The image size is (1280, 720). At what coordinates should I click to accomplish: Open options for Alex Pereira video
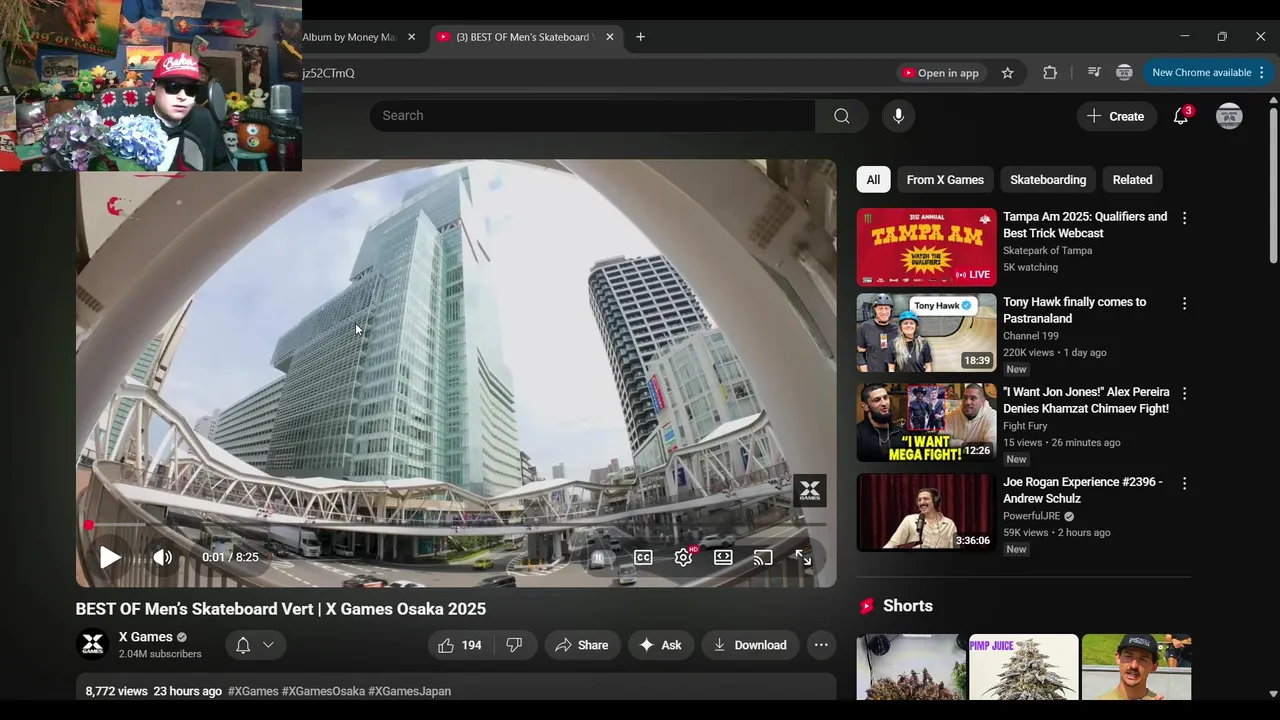click(1184, 393)
